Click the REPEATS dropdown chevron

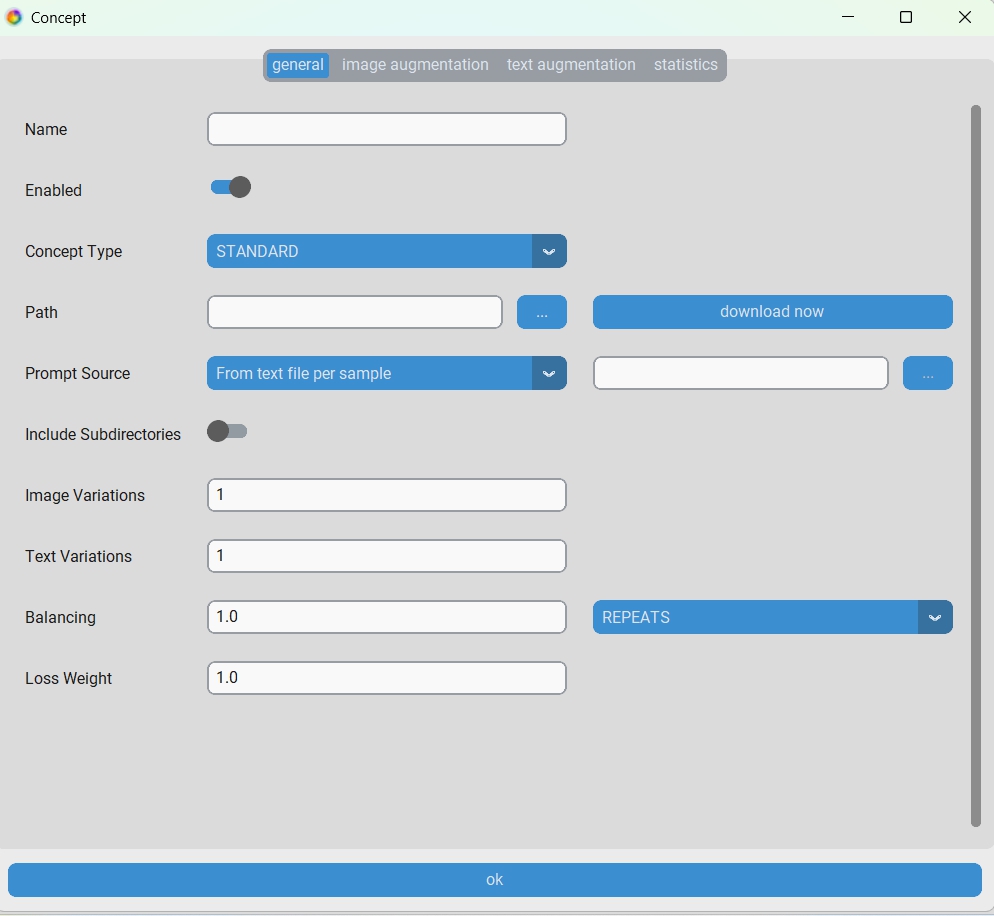tap(935, 617)
